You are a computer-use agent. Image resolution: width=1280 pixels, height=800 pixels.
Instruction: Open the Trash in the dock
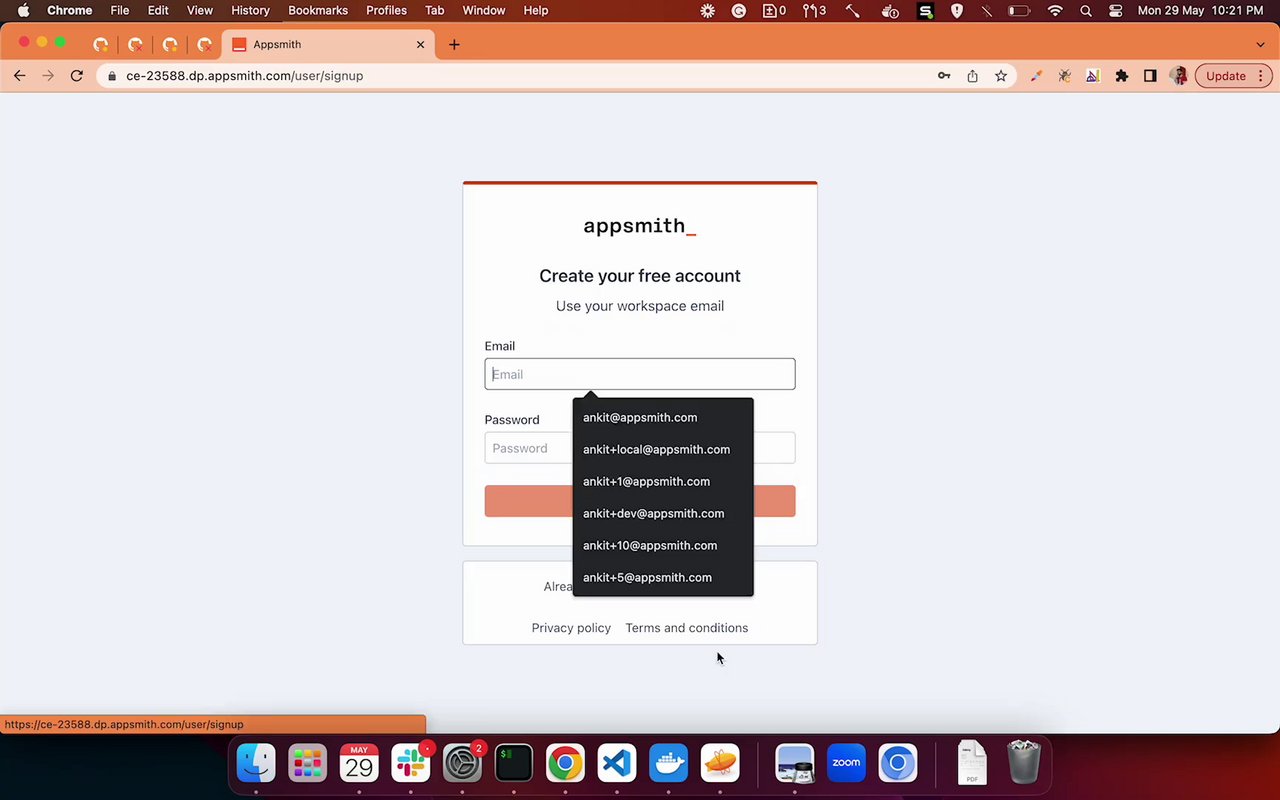[x=1023, y=763]
